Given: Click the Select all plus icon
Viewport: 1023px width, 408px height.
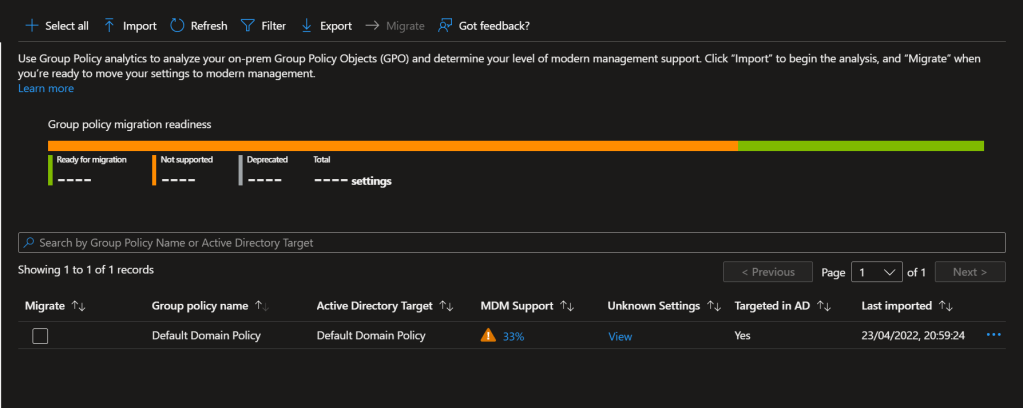Looking at the screenshot, I should pyautogui.click(x=31, y=25).
